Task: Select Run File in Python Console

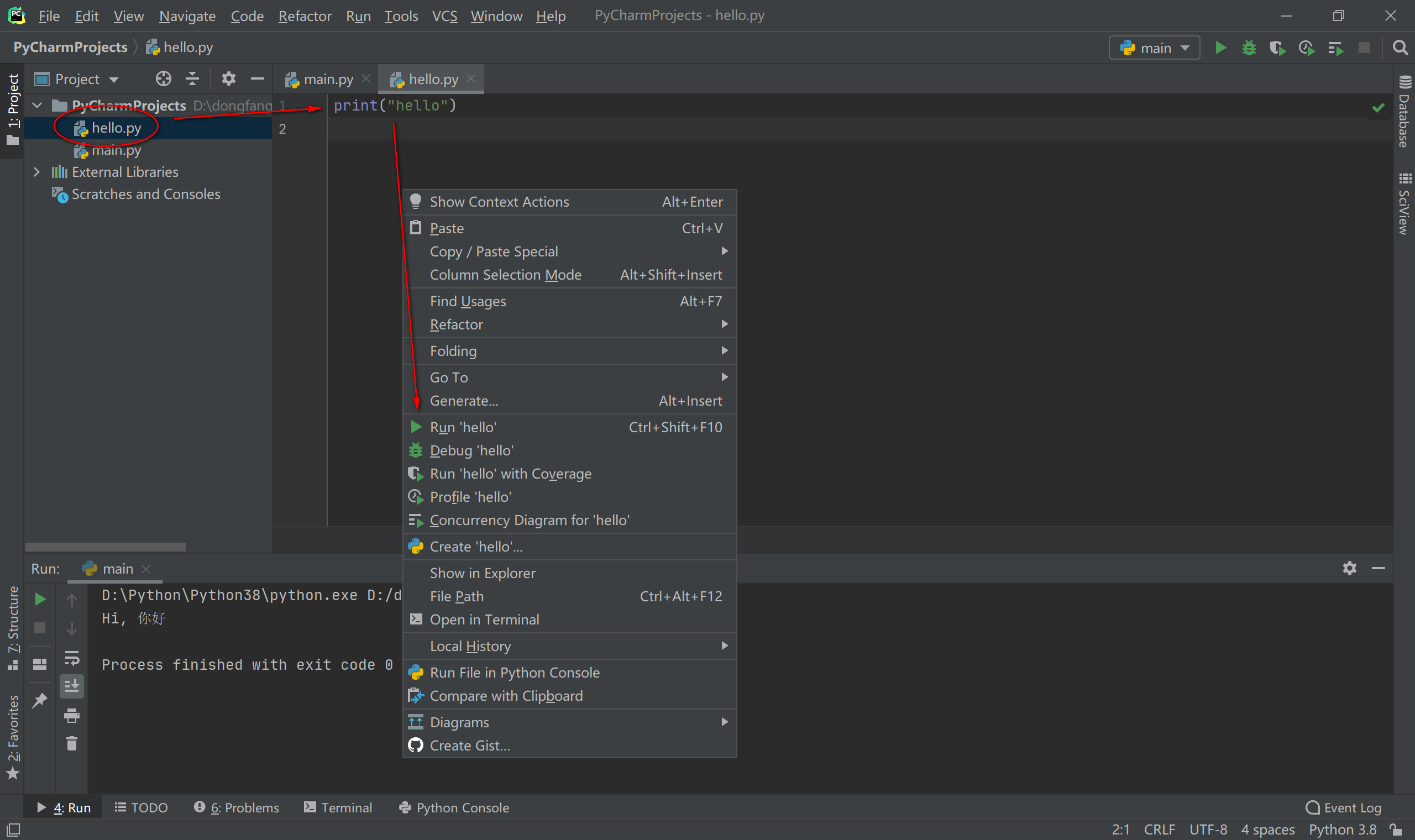Action: click(x=569, y=673)
